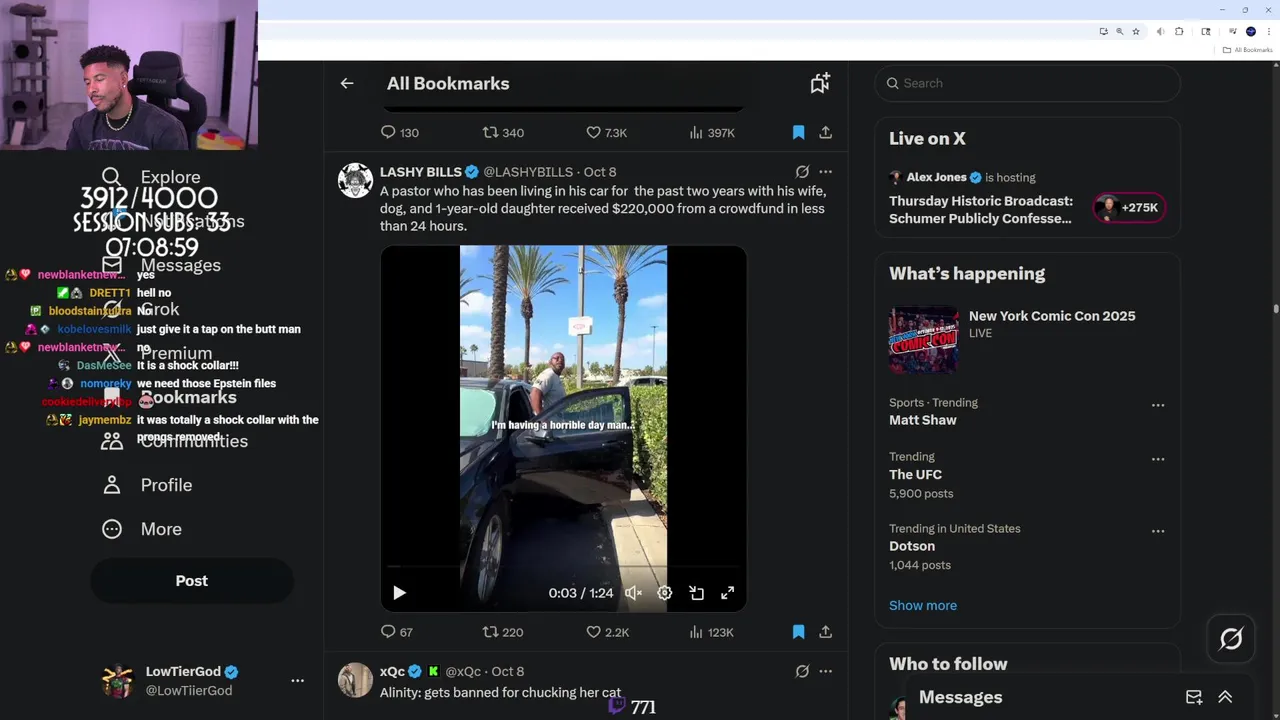Enter fullscreen on the video player
1280x720 pixels.
728,593
